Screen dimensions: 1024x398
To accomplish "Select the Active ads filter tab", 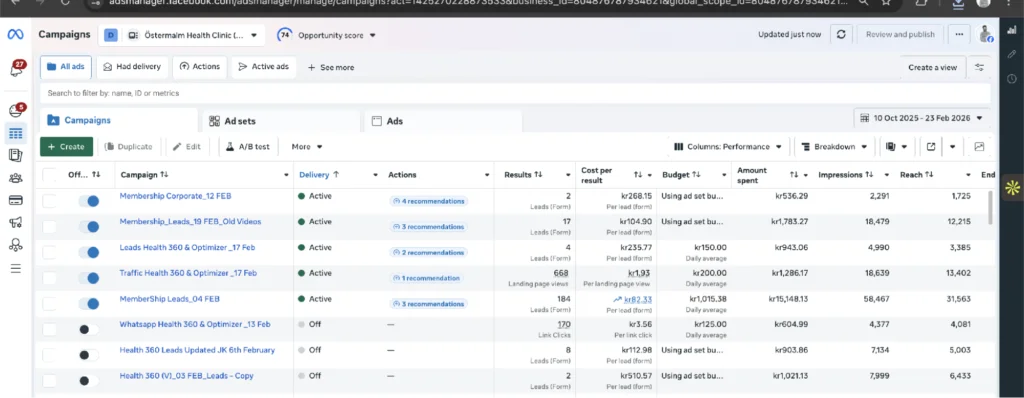I will (x=264, y=67).
